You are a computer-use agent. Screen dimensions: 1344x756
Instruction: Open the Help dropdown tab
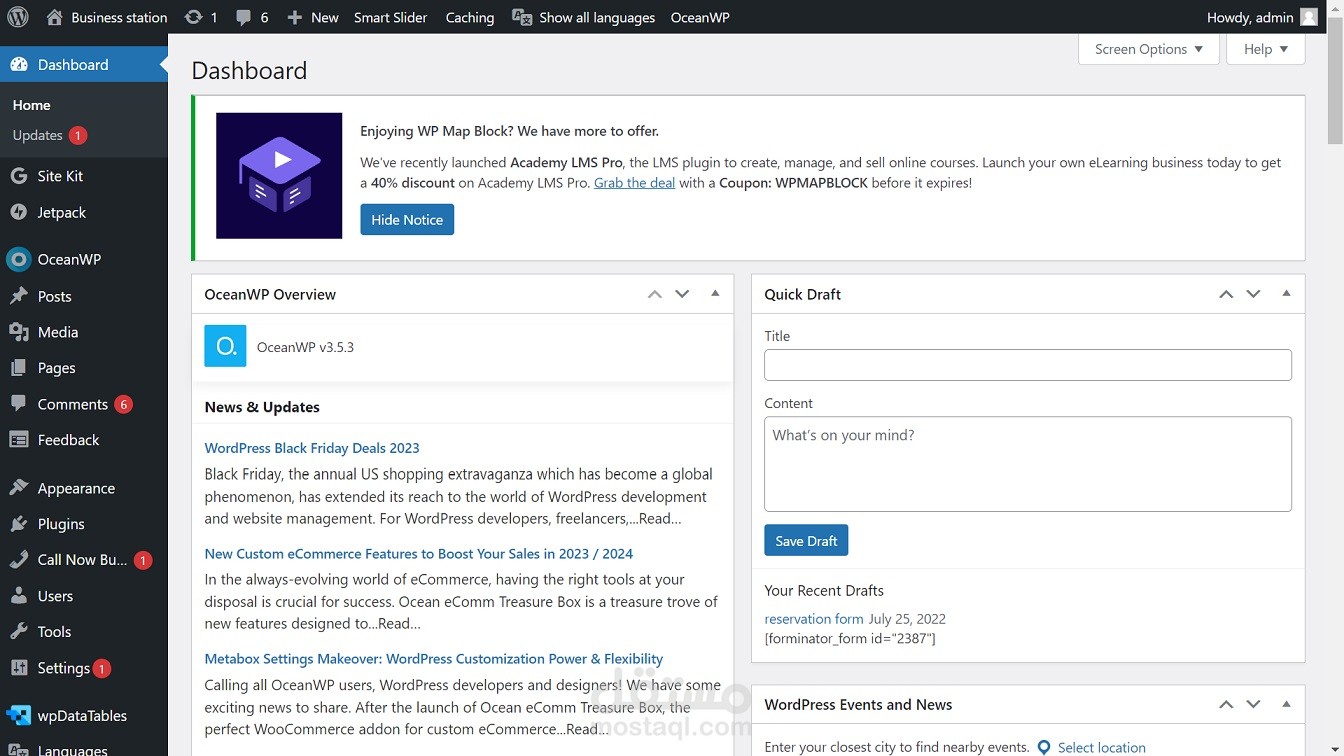(1265, 49)
